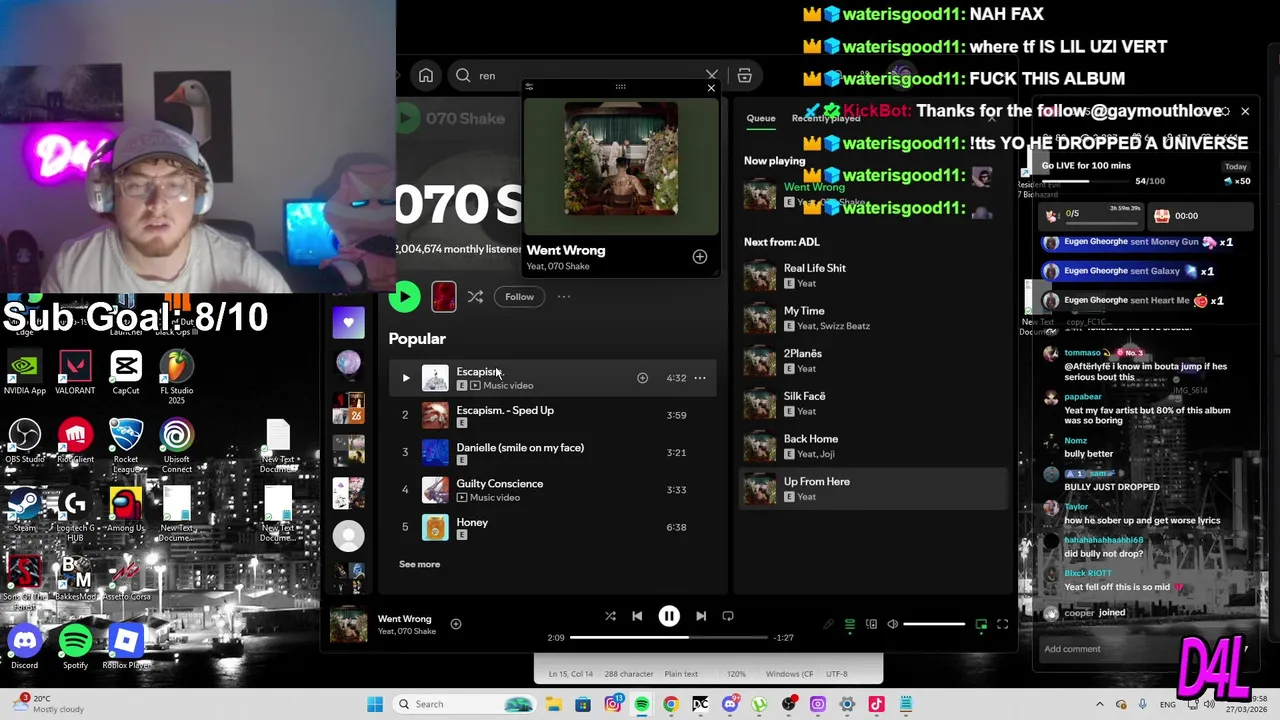The image size is (1280, 720).
Task: Close the Went Wrong mini popup
Action: 711,88
